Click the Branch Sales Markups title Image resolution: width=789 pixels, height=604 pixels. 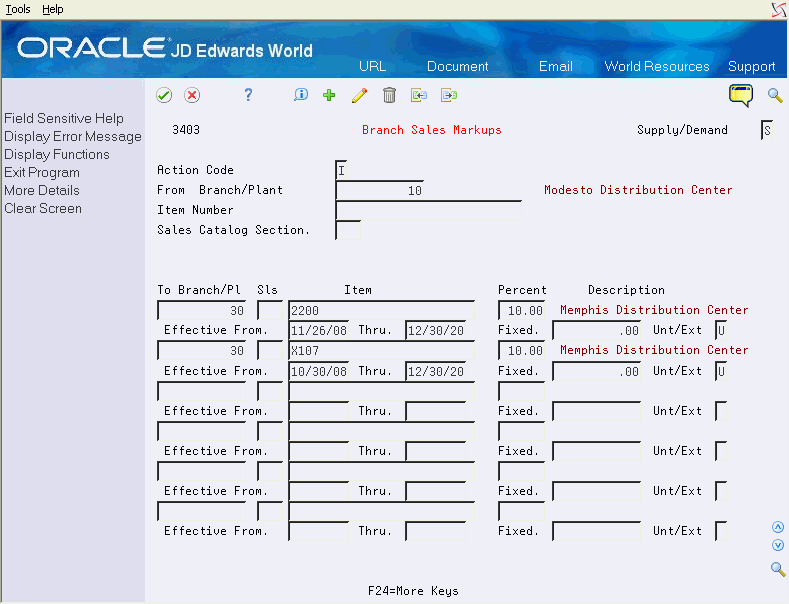(x=432, y=130)
